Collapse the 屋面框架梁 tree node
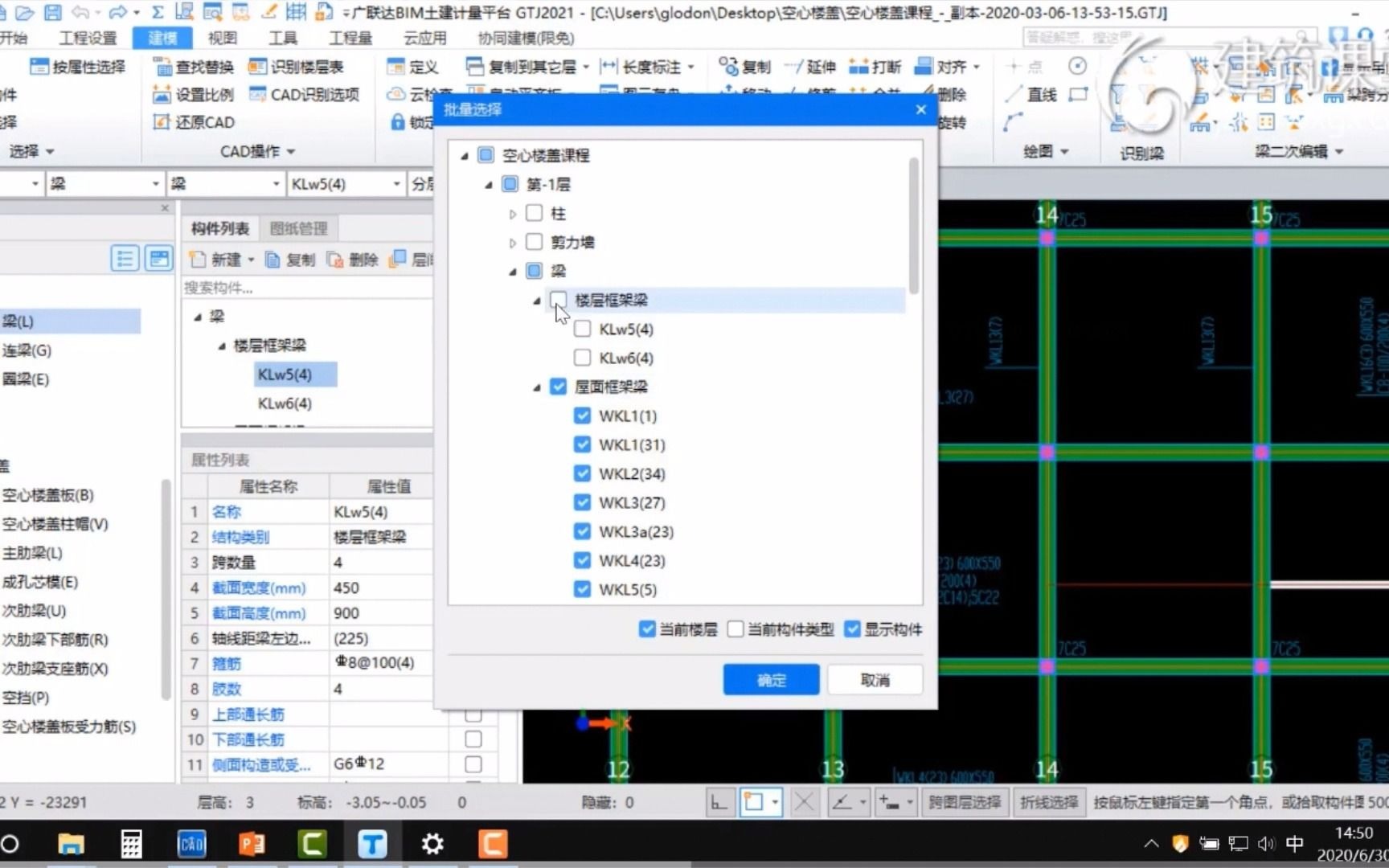Image resolution: width=1389 pixels, height=868 pixels. (x=537, y=387)
